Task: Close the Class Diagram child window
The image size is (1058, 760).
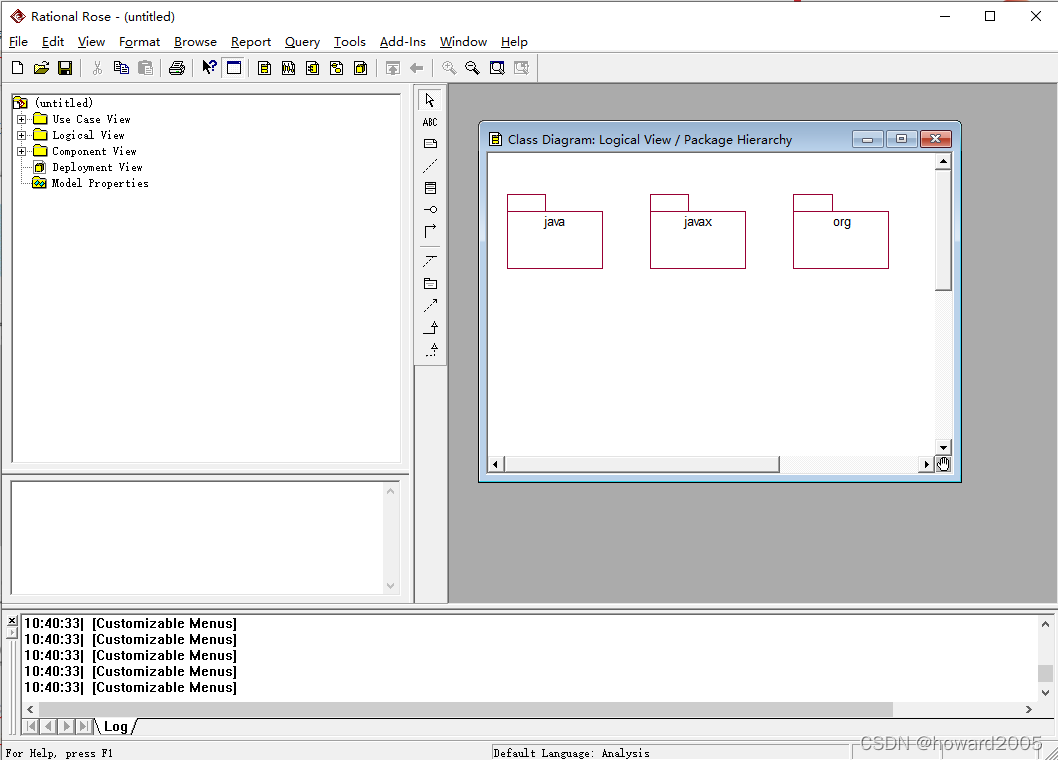Action: (935, 139)
